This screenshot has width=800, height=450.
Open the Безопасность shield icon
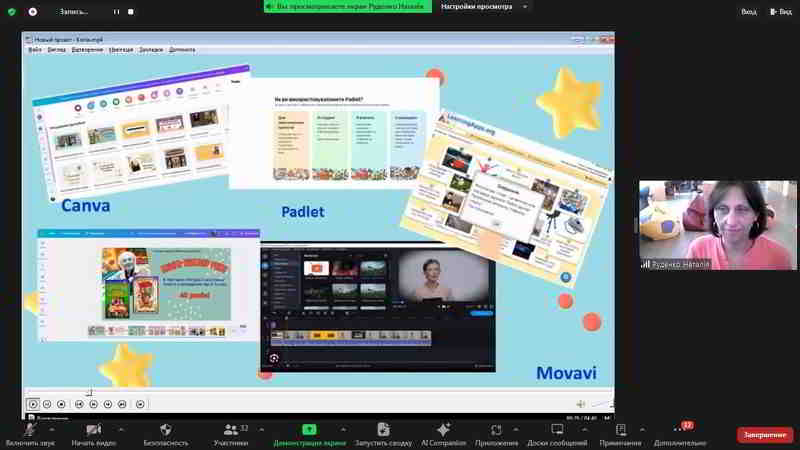(x=165, y=430)
